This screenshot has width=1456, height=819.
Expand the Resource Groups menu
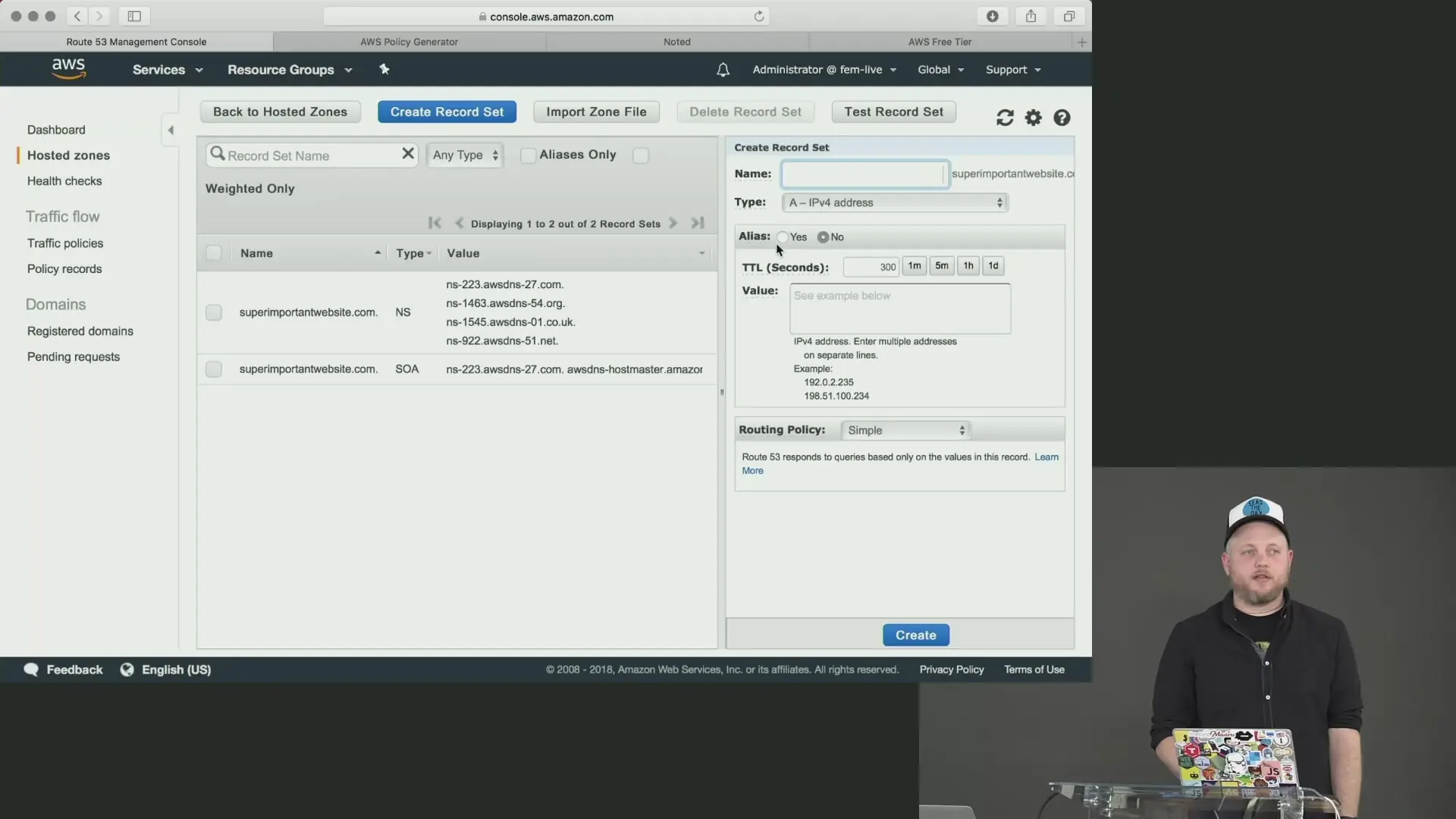(x=290, y=70)
